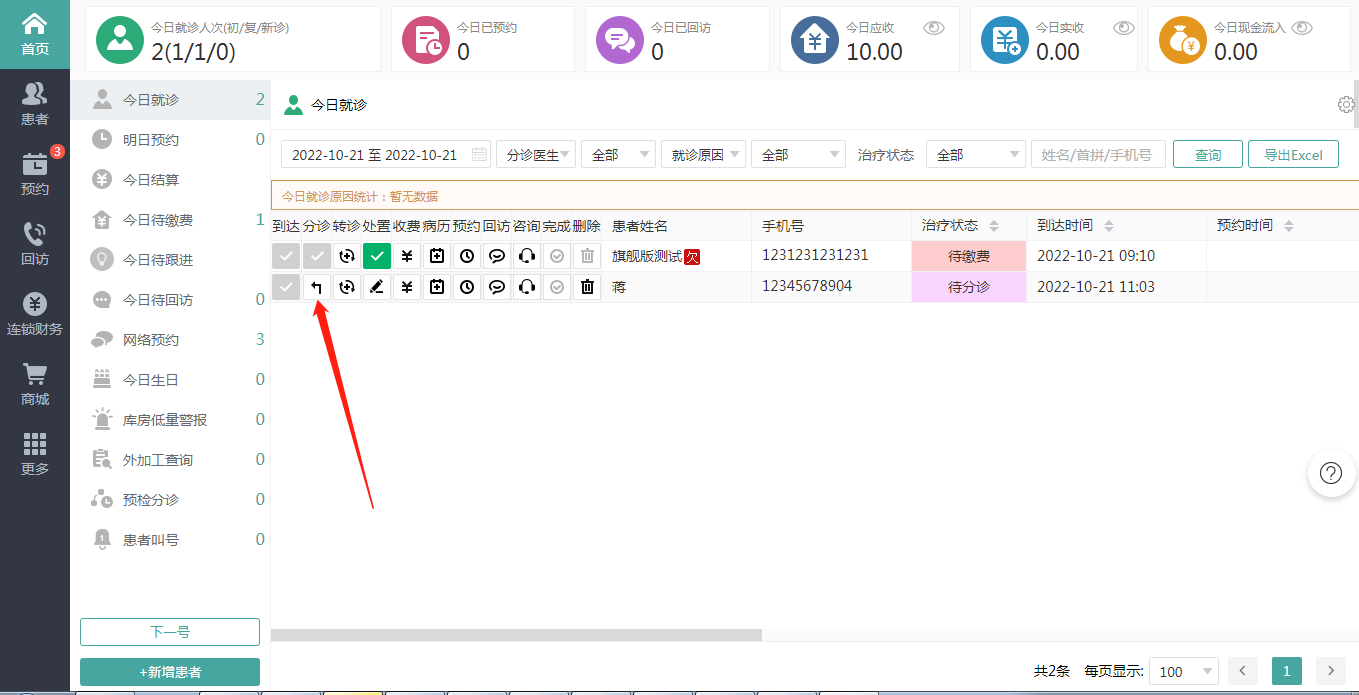Image resolution: width=1359 pixels, height=695 pixels.
Task: Click the 分诊 return arrow for patient 蒋
Action: click(317, 287)
